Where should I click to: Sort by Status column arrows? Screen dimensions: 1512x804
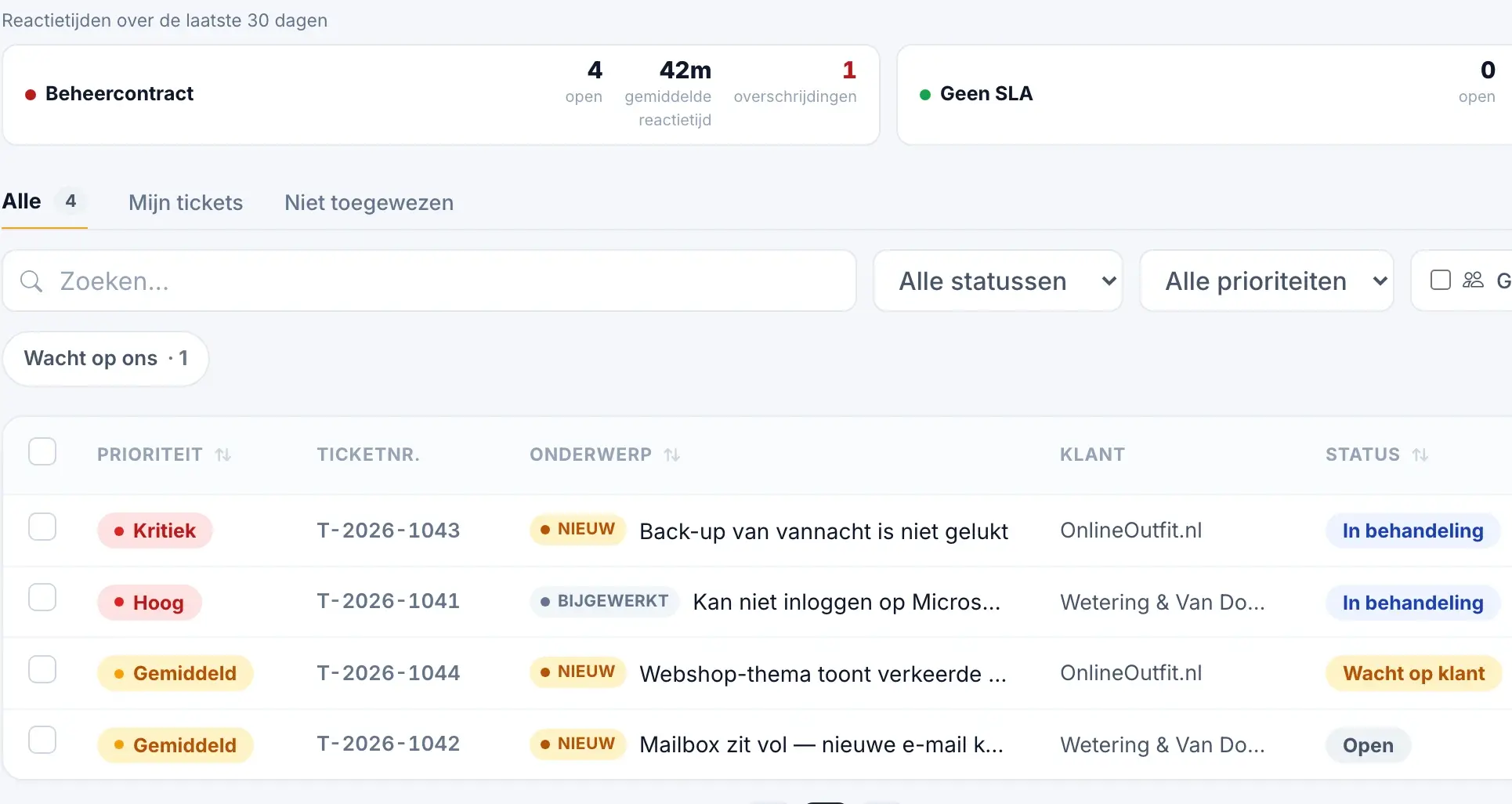click(x=1420, y=455)
